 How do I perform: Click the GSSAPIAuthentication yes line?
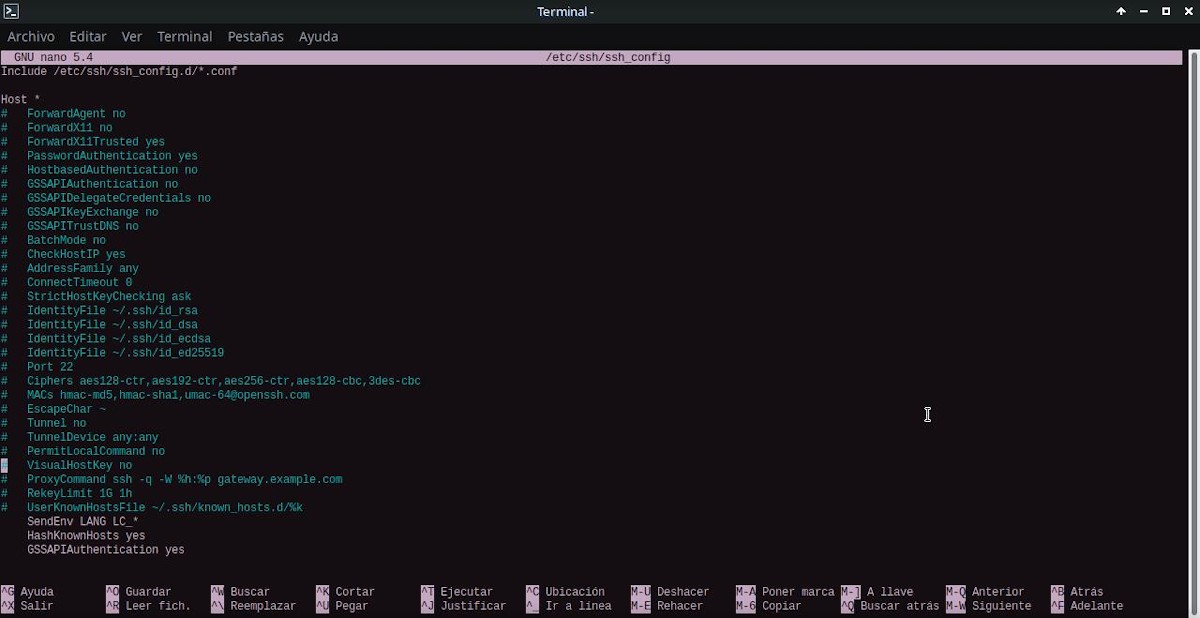pos(106,549)
